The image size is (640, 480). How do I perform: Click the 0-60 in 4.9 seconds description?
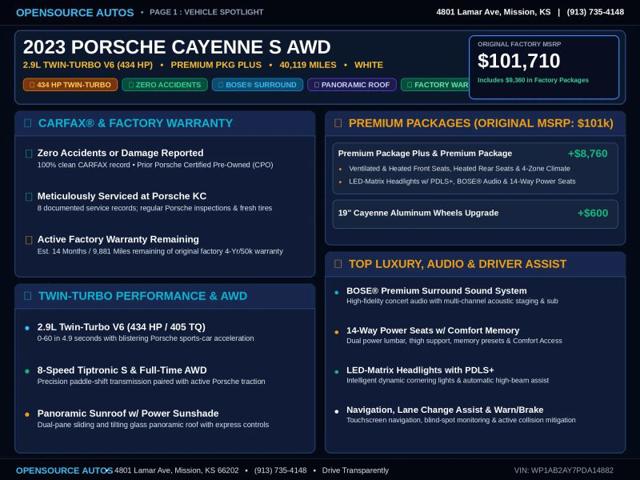tap(145, 338)
